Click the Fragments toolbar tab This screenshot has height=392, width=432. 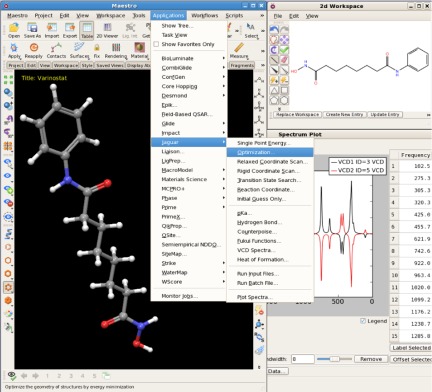242,65
